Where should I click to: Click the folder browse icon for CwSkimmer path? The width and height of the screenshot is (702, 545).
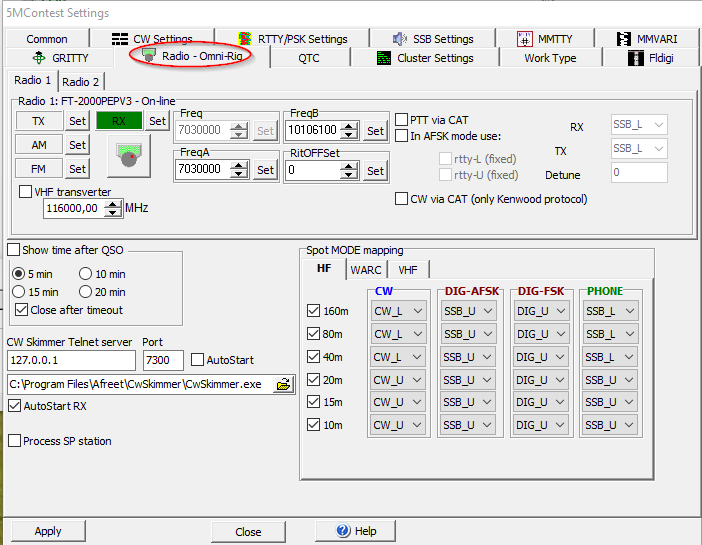(x=283, y=384)
